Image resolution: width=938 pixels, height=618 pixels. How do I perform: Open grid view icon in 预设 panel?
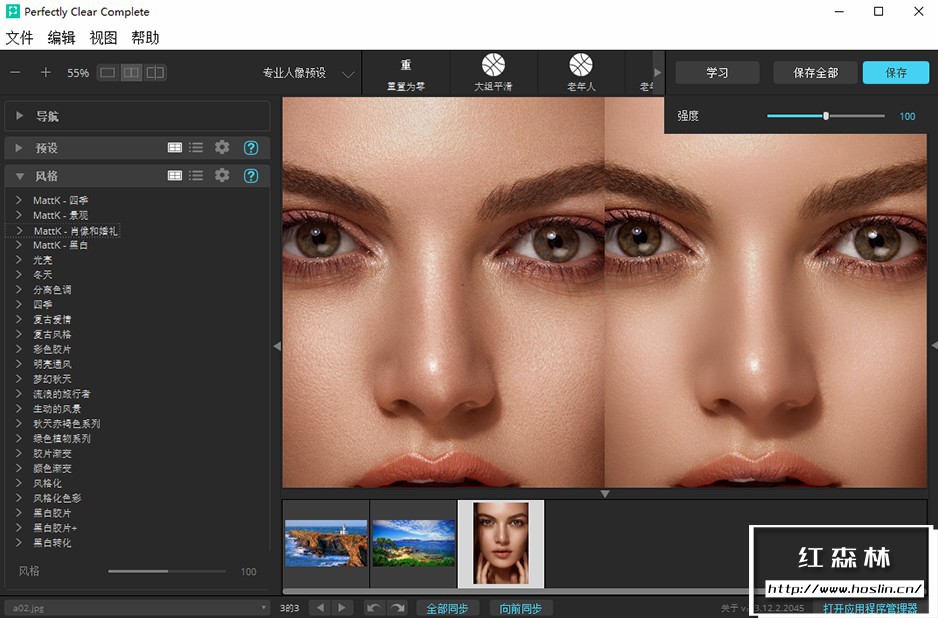175,148
